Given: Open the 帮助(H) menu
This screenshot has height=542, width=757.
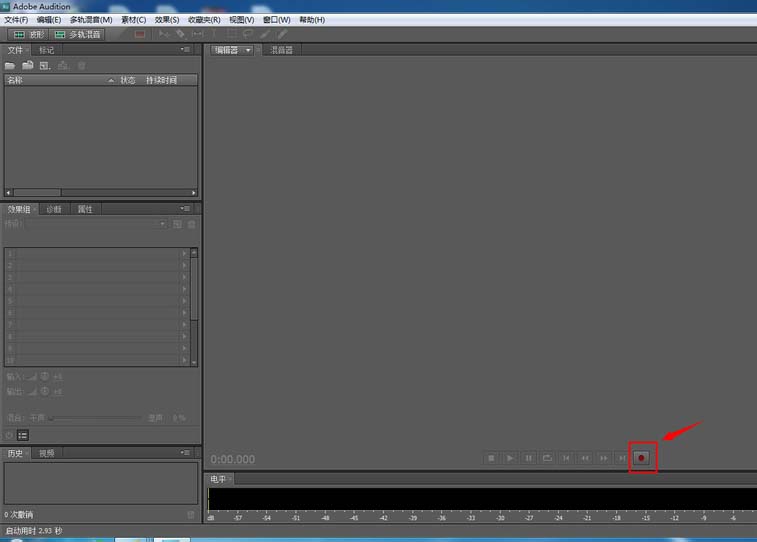Looking at the screenshot, I should pyautogui.click(x=312, y=20).
